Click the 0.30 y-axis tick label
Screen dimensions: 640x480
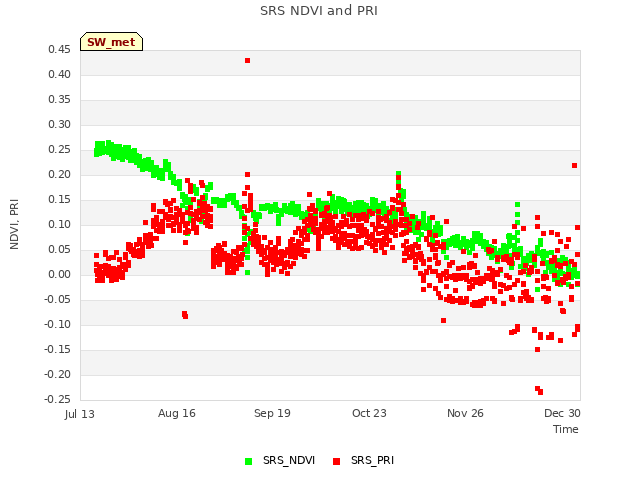click(59, 124)
